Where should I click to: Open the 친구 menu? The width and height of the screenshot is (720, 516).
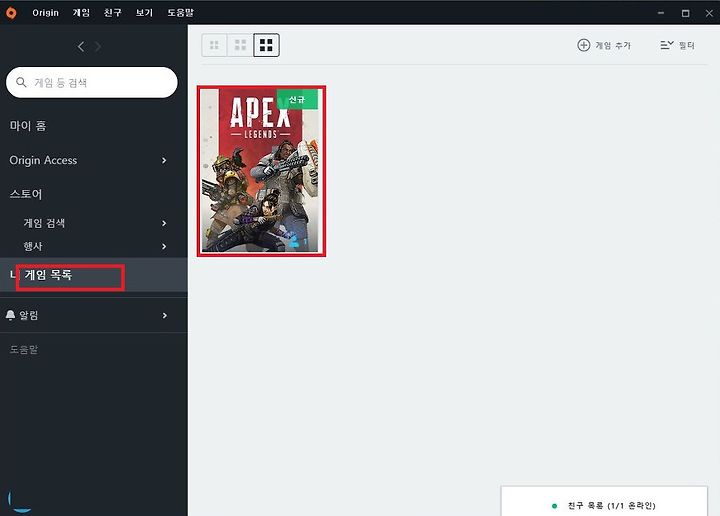point(112,13)
